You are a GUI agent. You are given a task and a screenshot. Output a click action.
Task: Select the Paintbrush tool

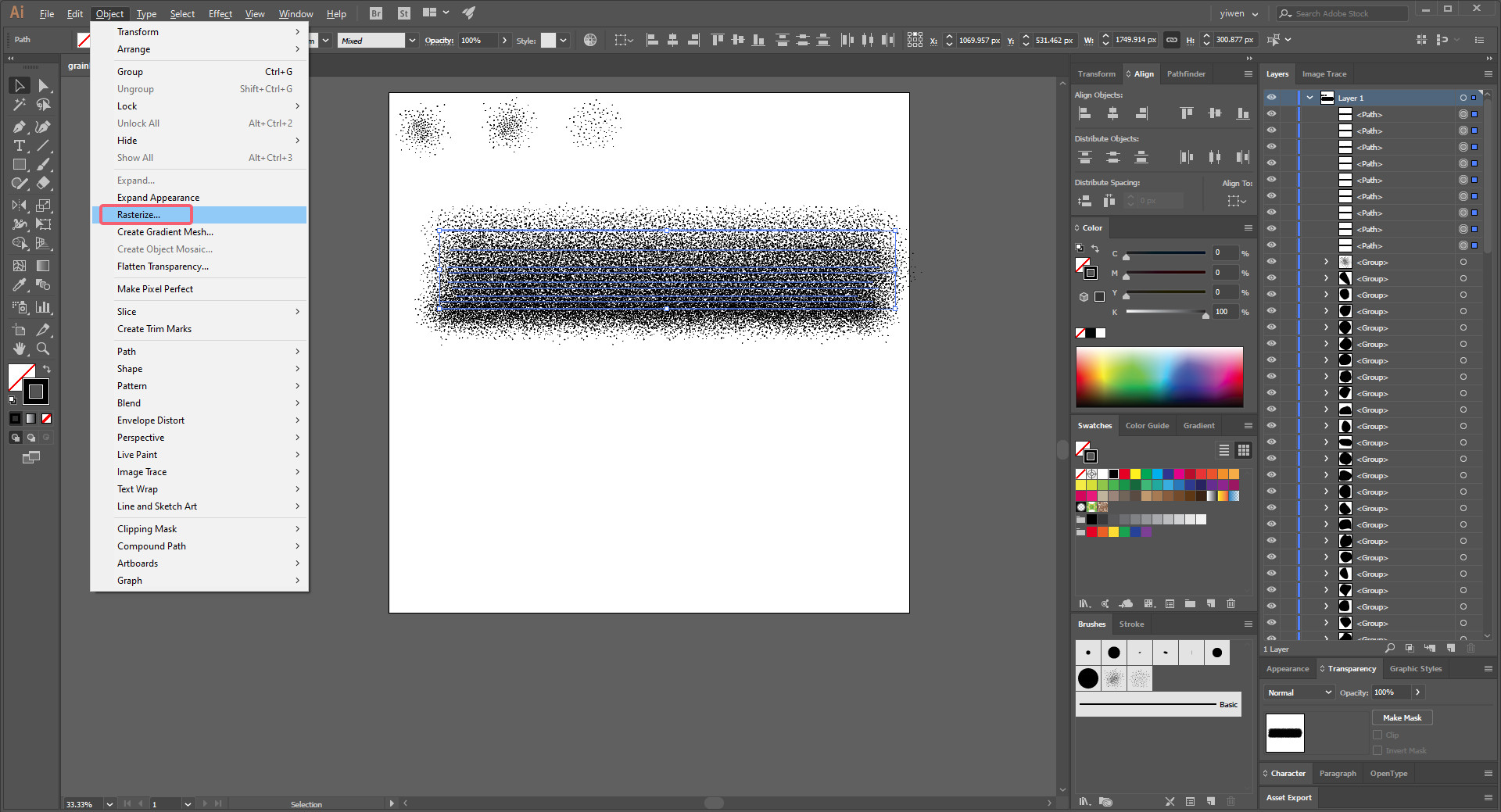point(44,165)
